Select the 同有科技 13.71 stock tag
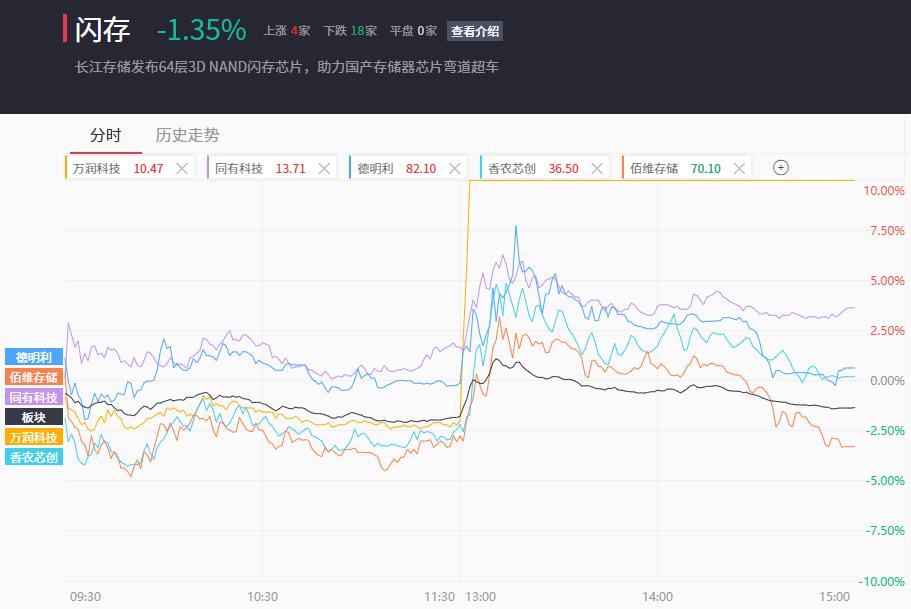 (x=260, y=168)
